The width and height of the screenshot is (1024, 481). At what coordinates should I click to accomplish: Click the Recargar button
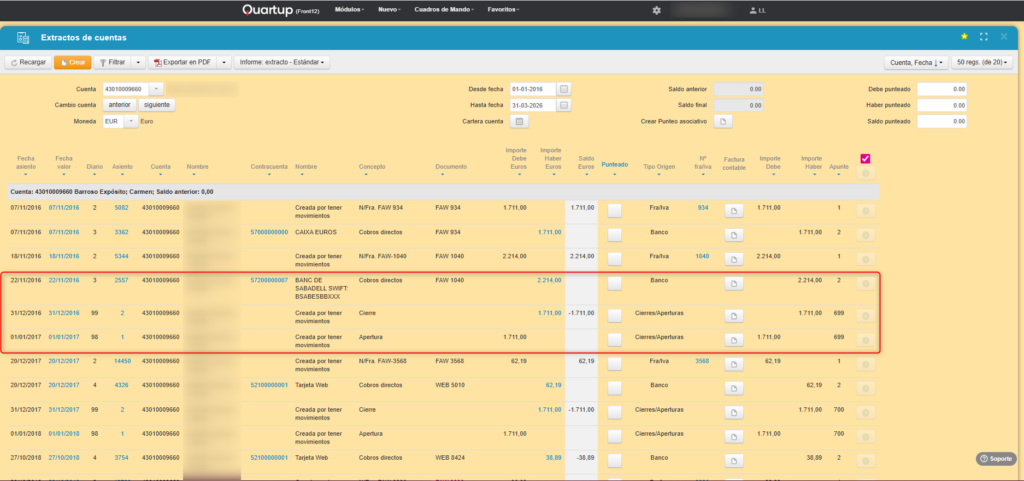28,62
